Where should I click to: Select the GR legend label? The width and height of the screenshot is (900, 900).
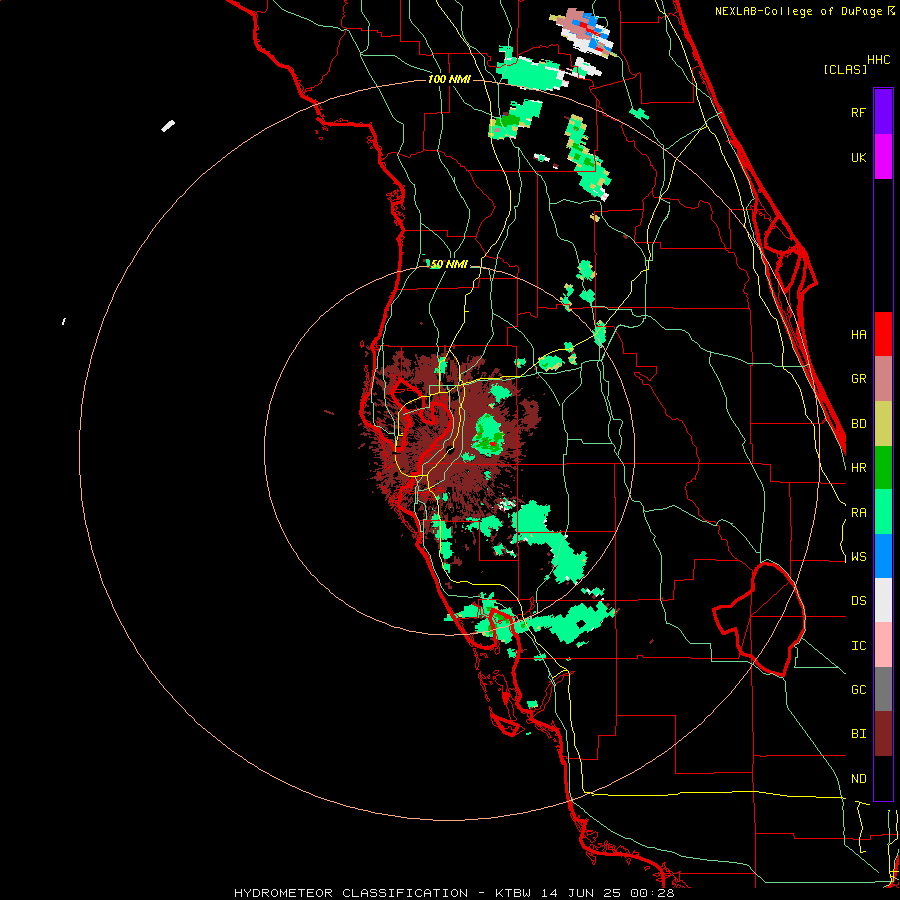(858, 379)
